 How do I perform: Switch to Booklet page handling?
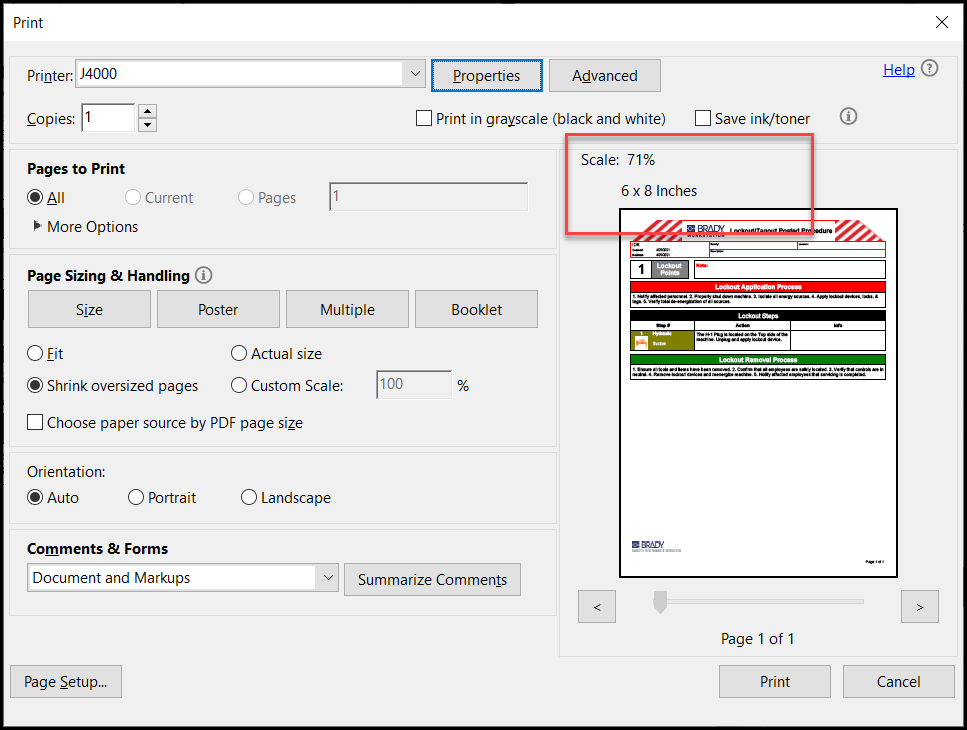(x=476, y=310)
